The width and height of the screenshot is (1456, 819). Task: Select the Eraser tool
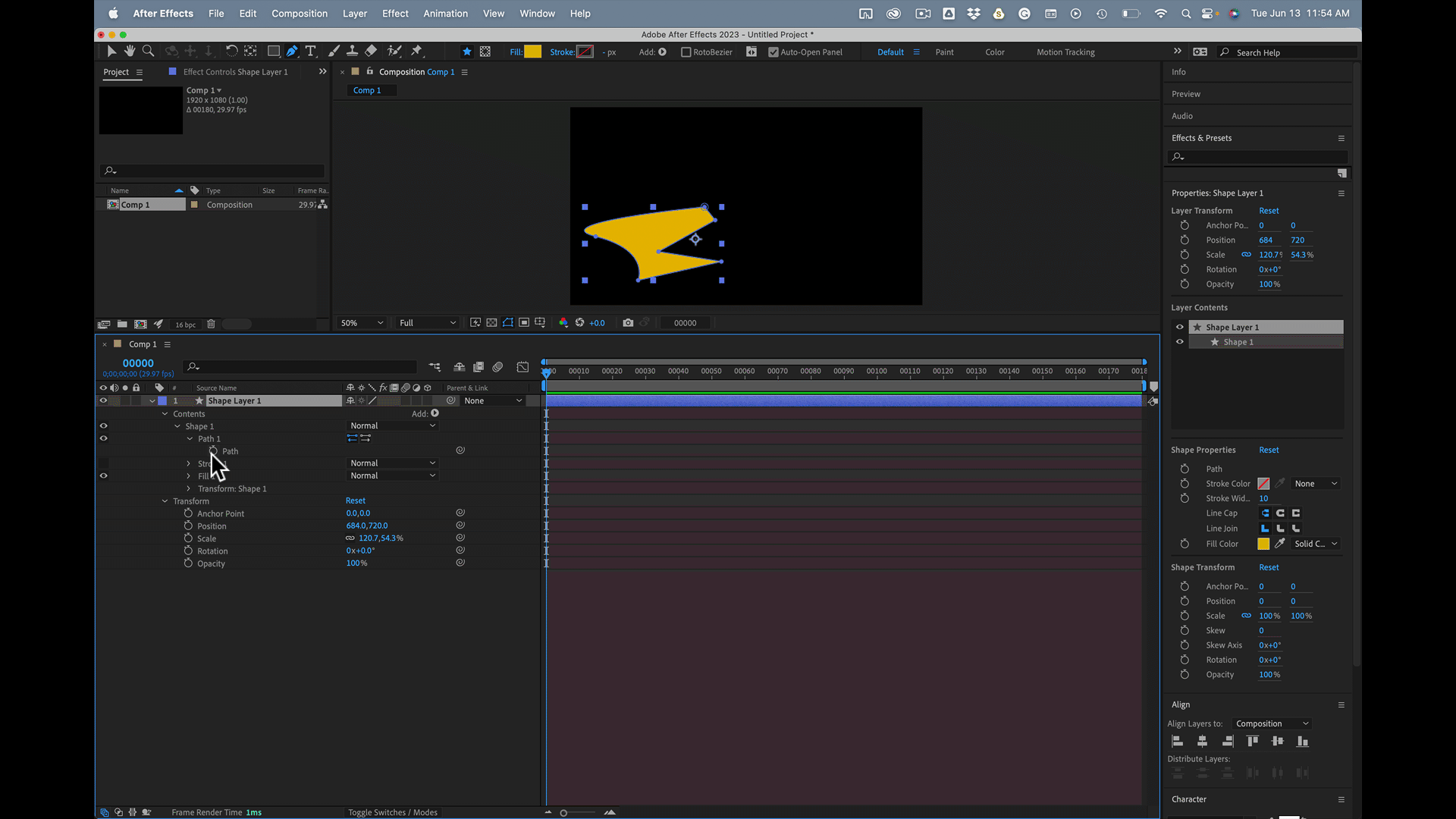click(x=371, y=51)
